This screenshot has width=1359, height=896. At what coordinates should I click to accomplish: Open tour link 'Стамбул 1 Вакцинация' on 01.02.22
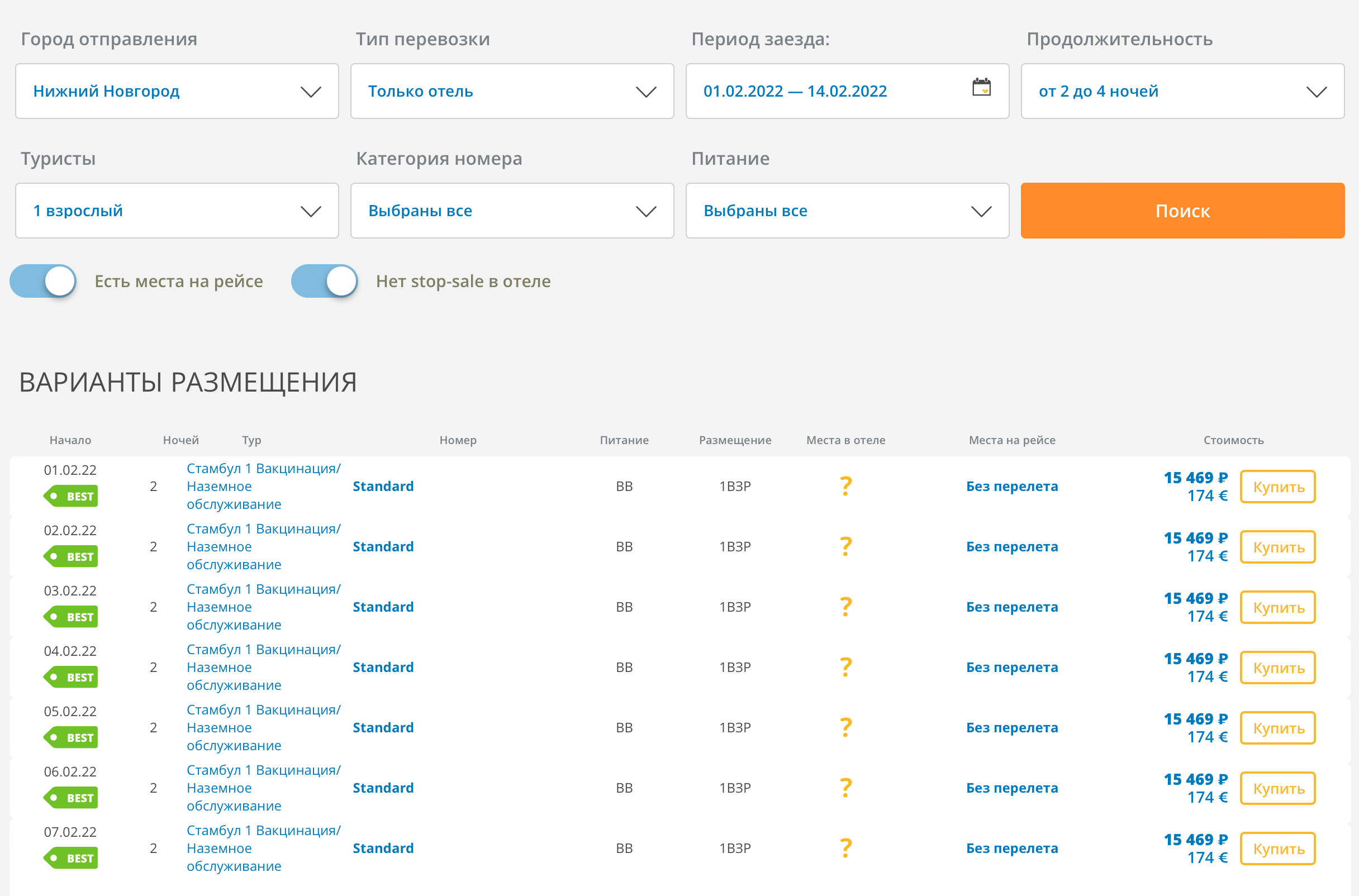click(x=263, y=487)
